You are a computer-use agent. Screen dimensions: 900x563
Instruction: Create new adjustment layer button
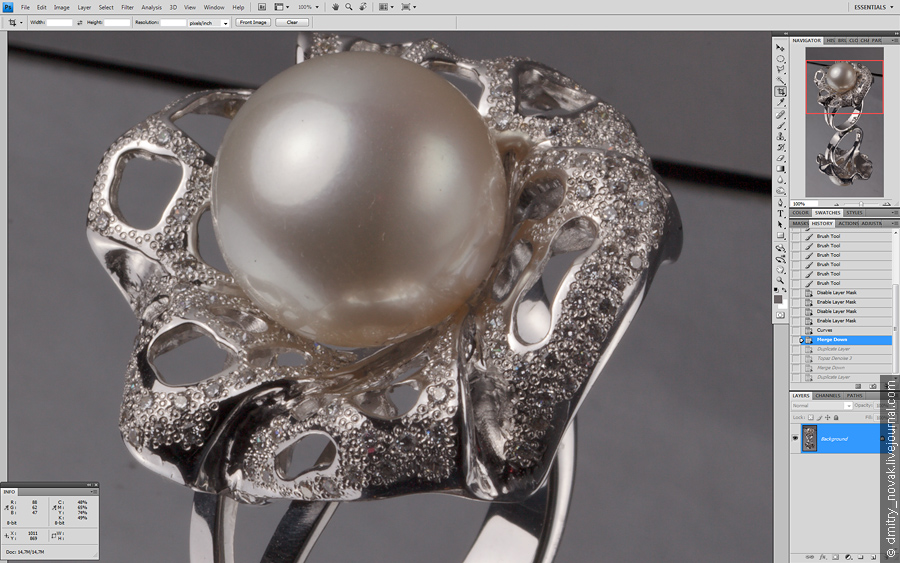click(848, 557)
